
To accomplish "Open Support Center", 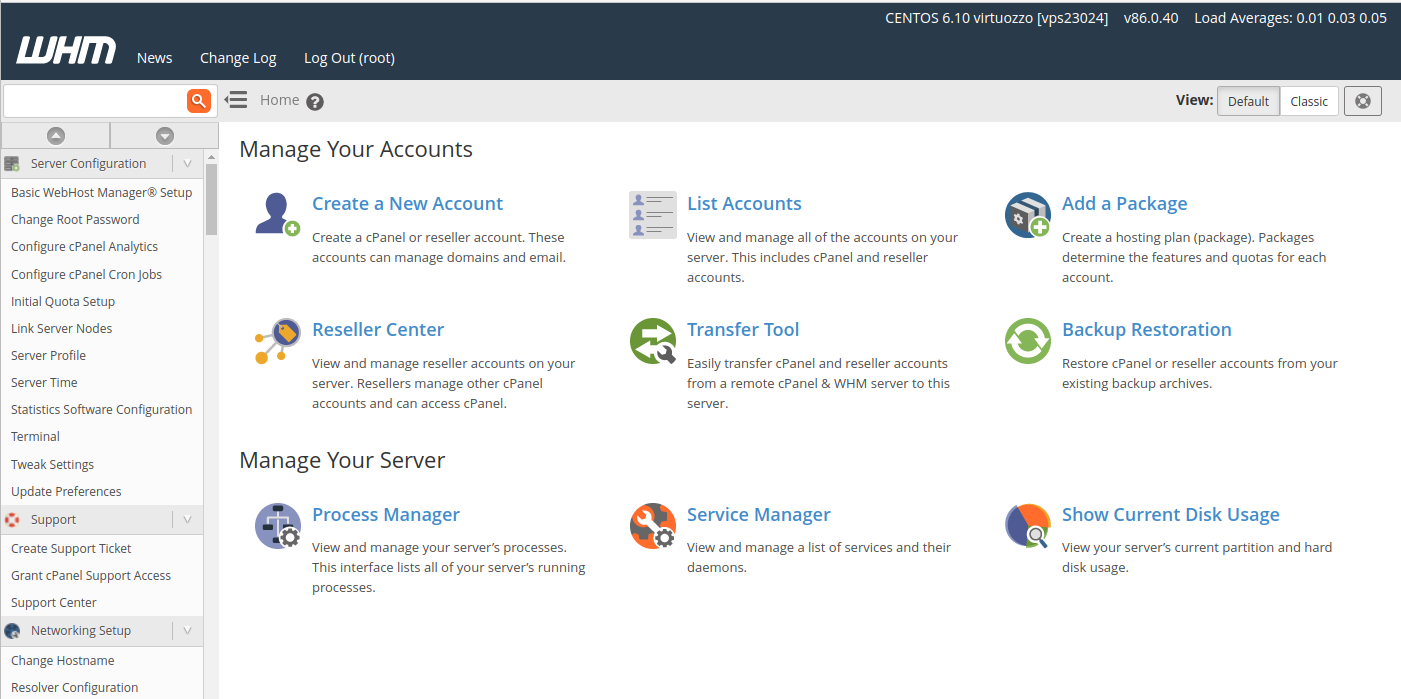I will (54, 603).
